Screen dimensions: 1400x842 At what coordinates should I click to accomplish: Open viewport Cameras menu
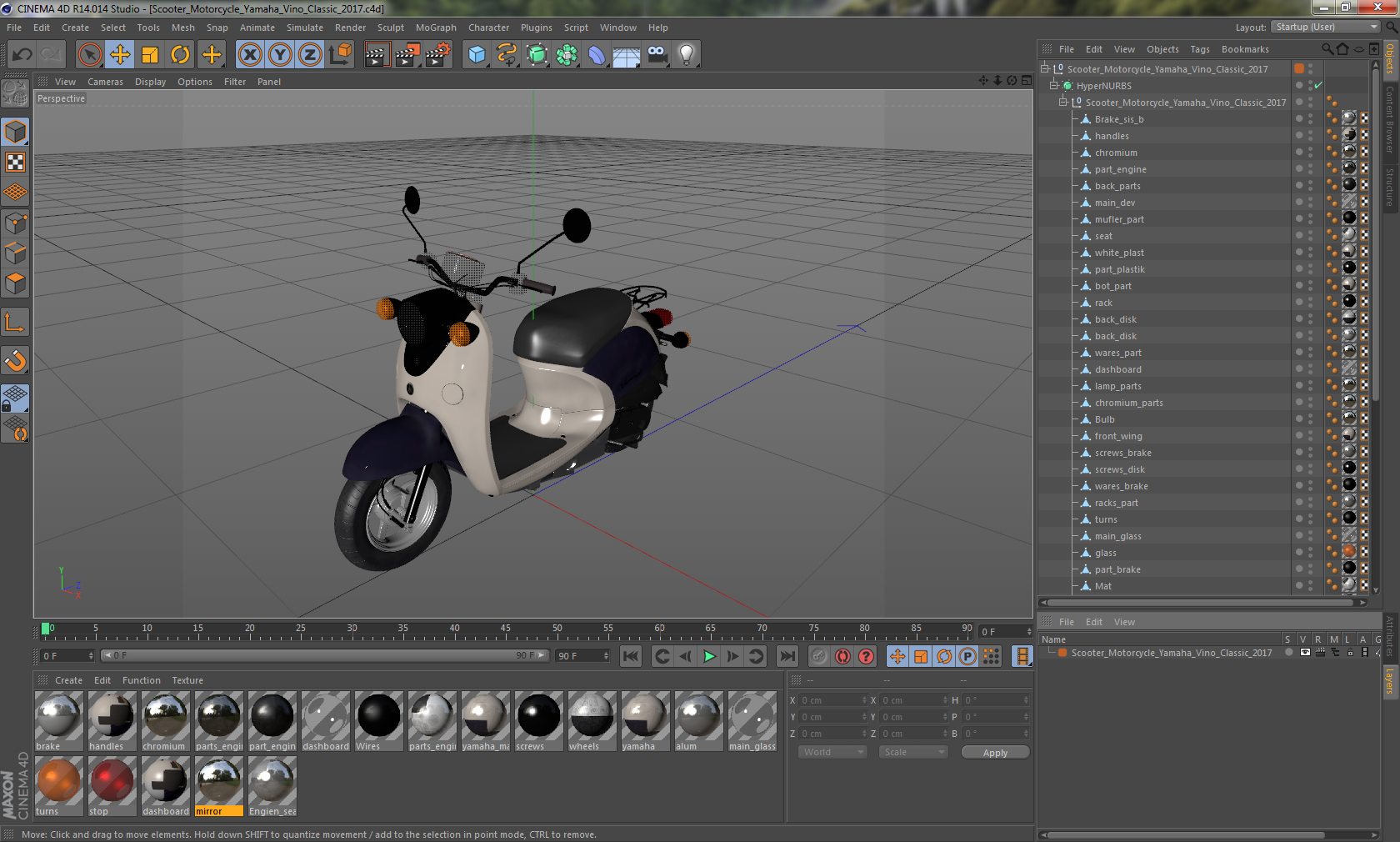[x=105, y=82]
